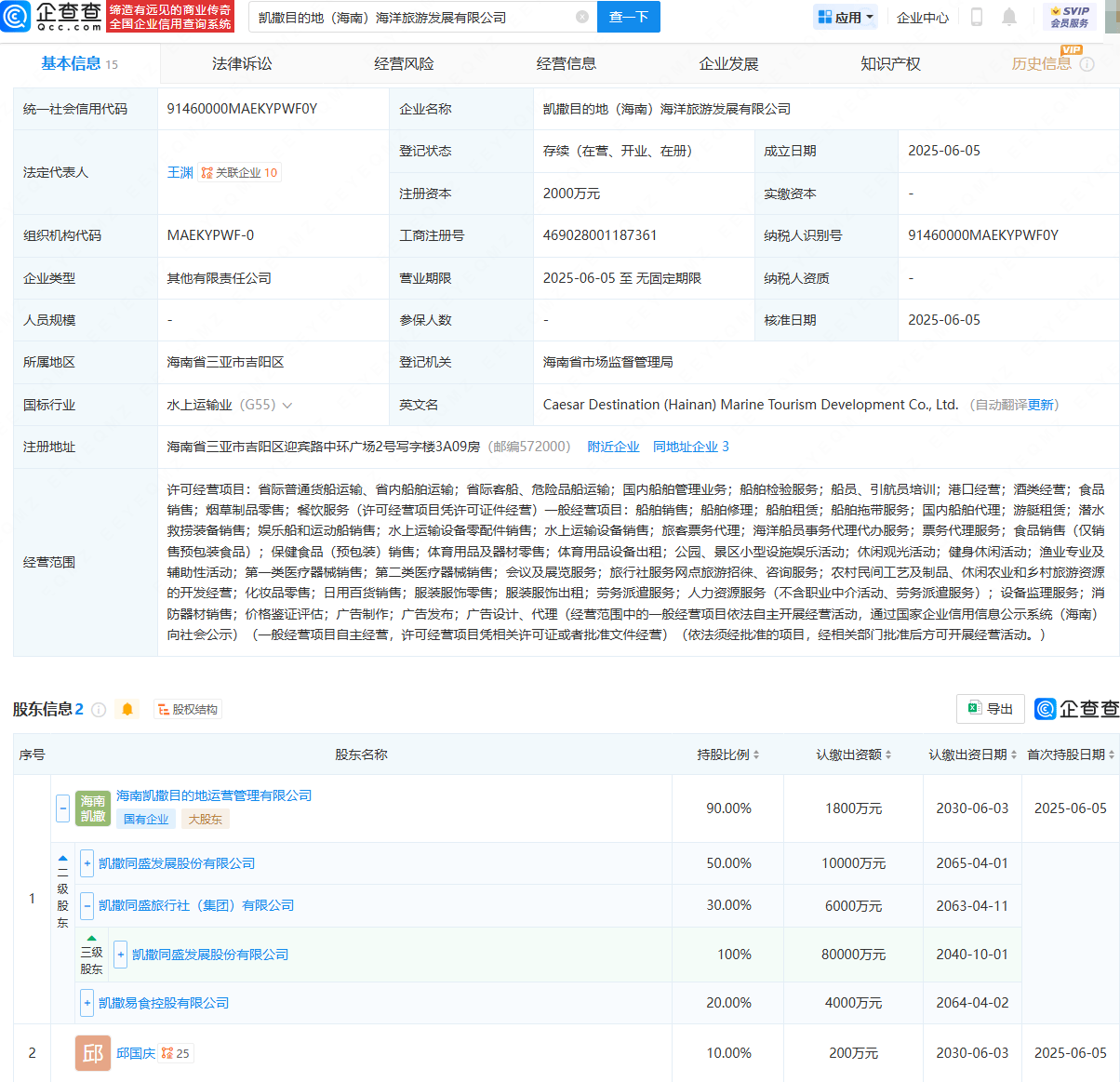The image size is (1120, 1082).
Task: Open shareholder 邱国庆 link
Action: click(x=136, y=1053)
